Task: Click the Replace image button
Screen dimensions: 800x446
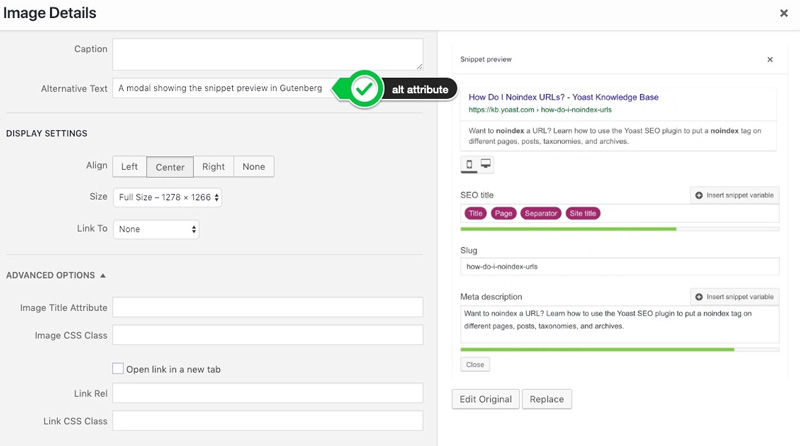Action: [x=546, y=399]
